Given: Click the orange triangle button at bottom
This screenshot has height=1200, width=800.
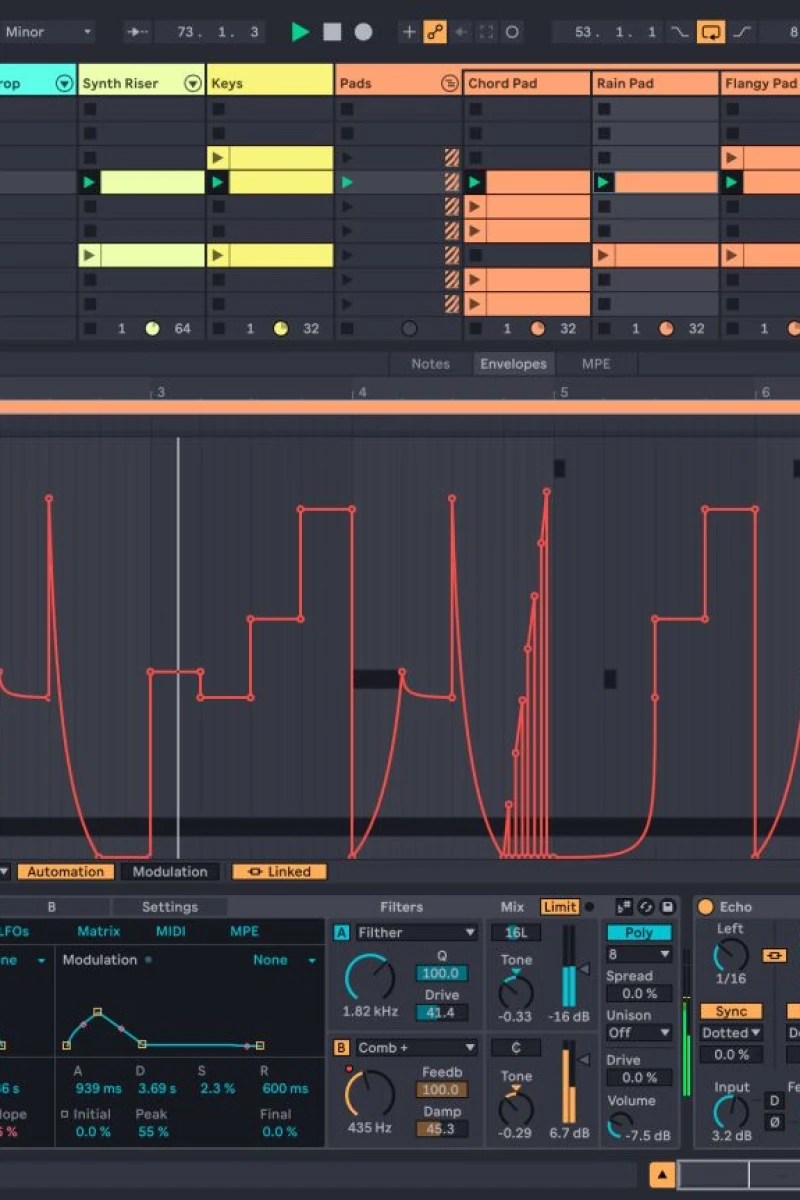Looking at the screenshot, I should click(662, 1174).
